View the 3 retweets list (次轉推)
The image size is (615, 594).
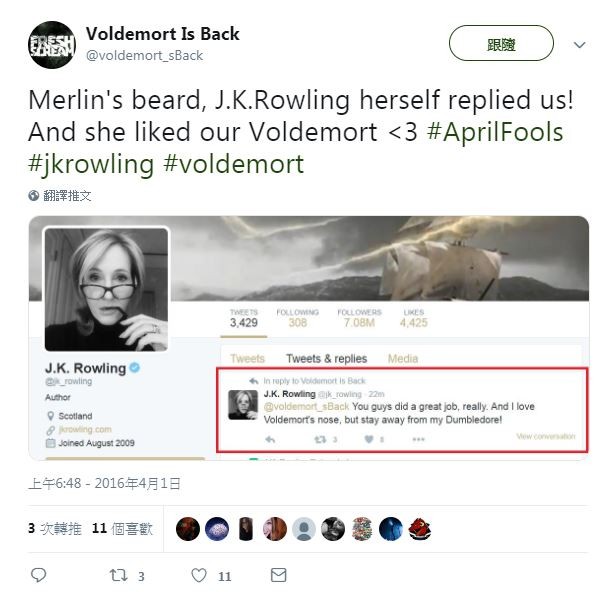[x=55, y=529]
